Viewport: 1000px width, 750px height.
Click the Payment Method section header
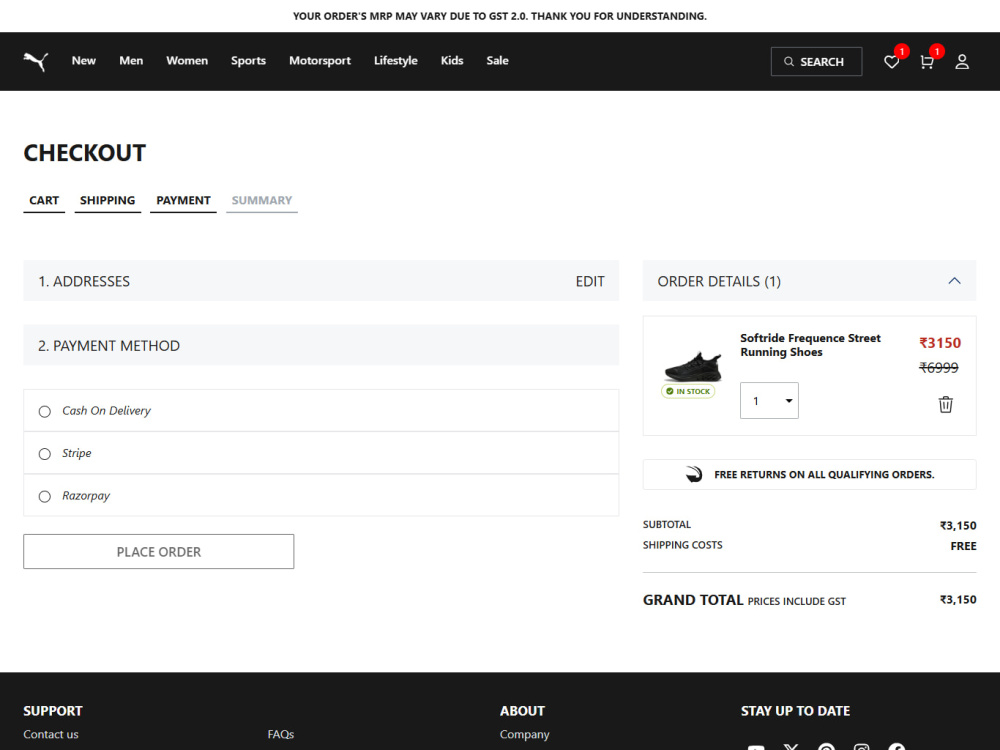321,345
